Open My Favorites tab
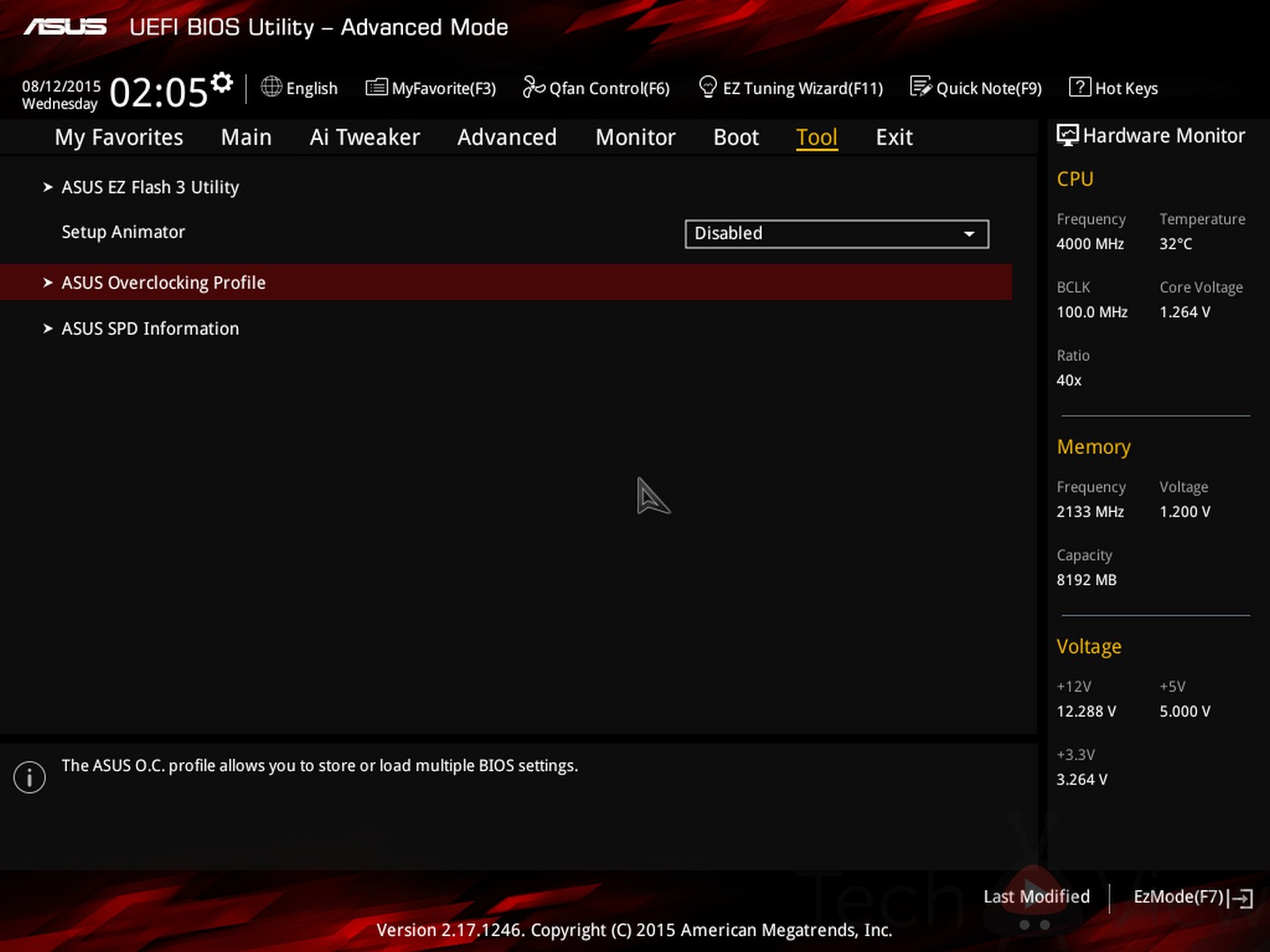The height and width of the screenshot is (952, 1270). click(x=119, y=138)
